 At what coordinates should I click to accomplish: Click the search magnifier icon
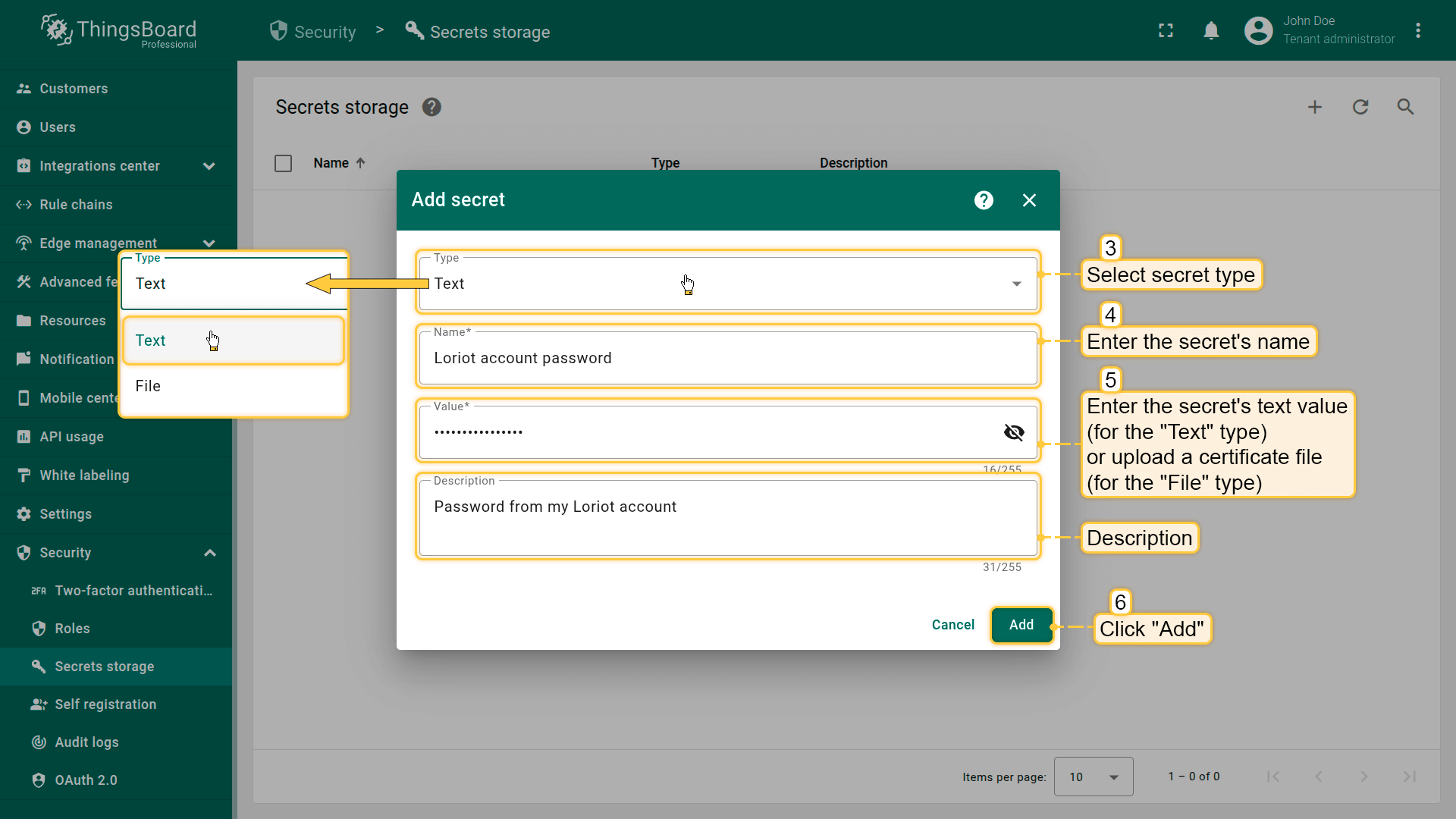[1405, 107]
